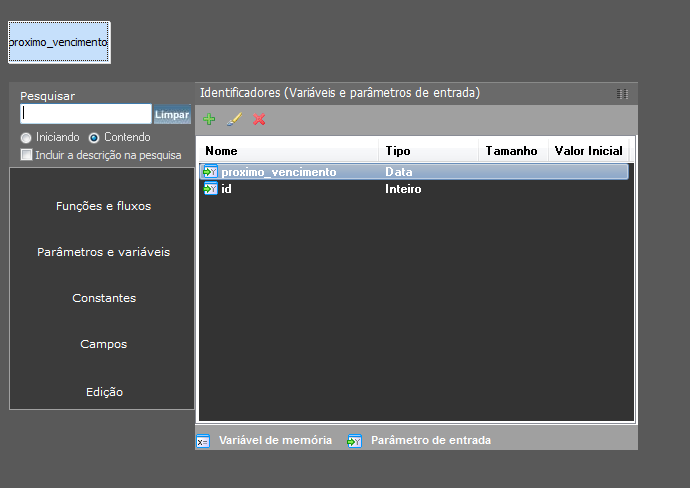Click the proximo_vencimento block at top left
The image size is (690, 488).
[59, 42]
